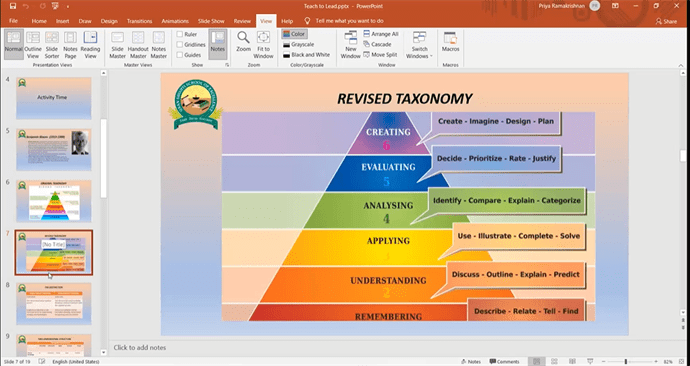Go to the Animations tab
The width and height of the screenshot is (690, 366).
pos(175,21)
